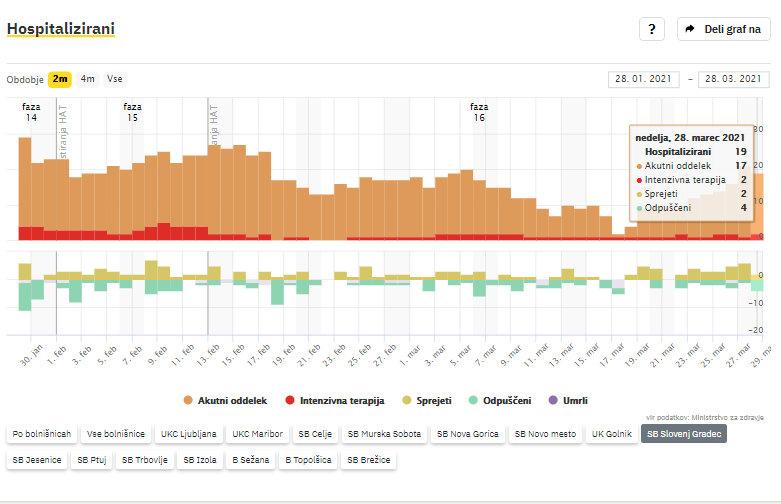Click the Hospitalizirani heading link
Viewport: 781px width, 504px height.
[x=61, y=28]
